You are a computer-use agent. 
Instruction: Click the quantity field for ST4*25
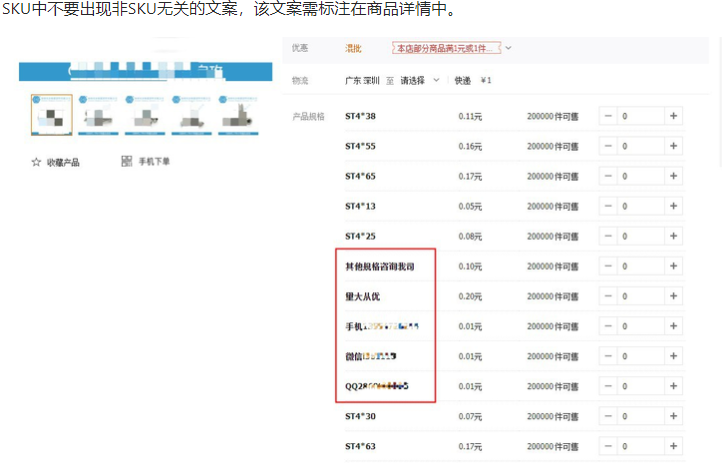coord(640,236)
